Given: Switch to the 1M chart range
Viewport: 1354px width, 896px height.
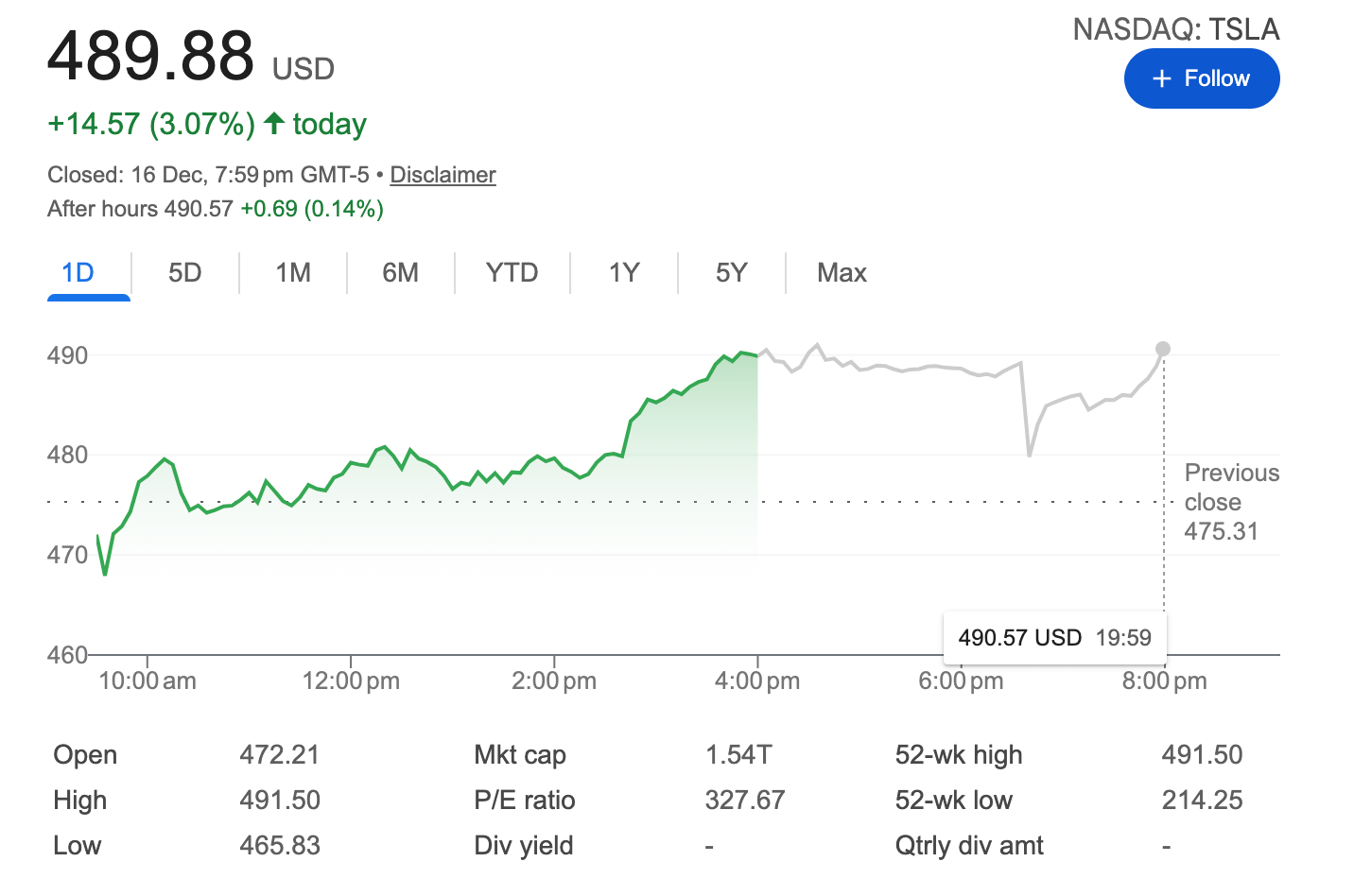Looking at the screenshot, I should (x=293, y=273).
